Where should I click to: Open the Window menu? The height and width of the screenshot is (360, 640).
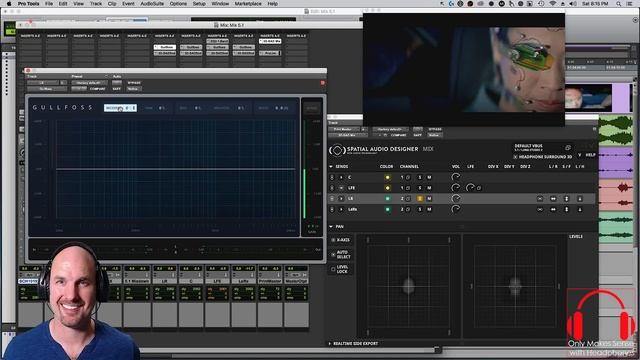coord(220,4)
